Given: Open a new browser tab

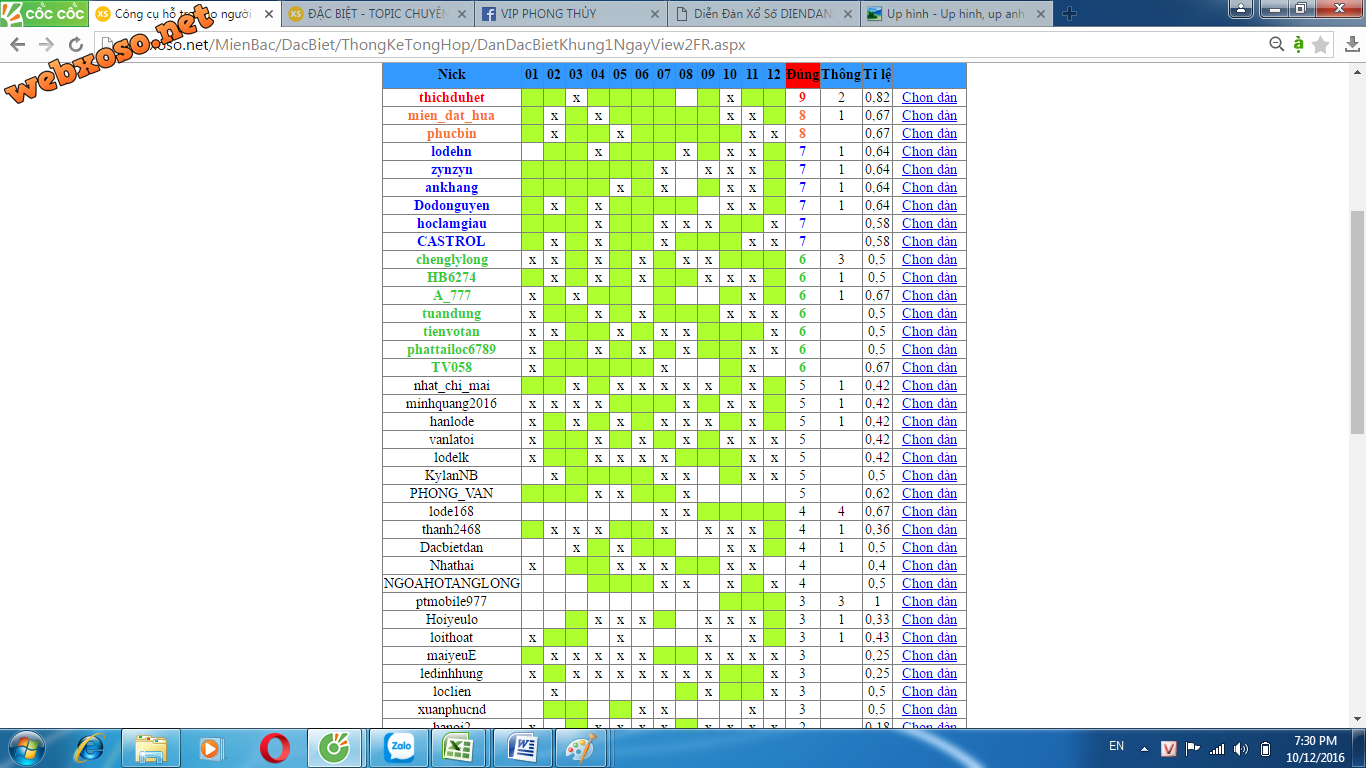Looking at the screenshot, I should (1069, 14).
